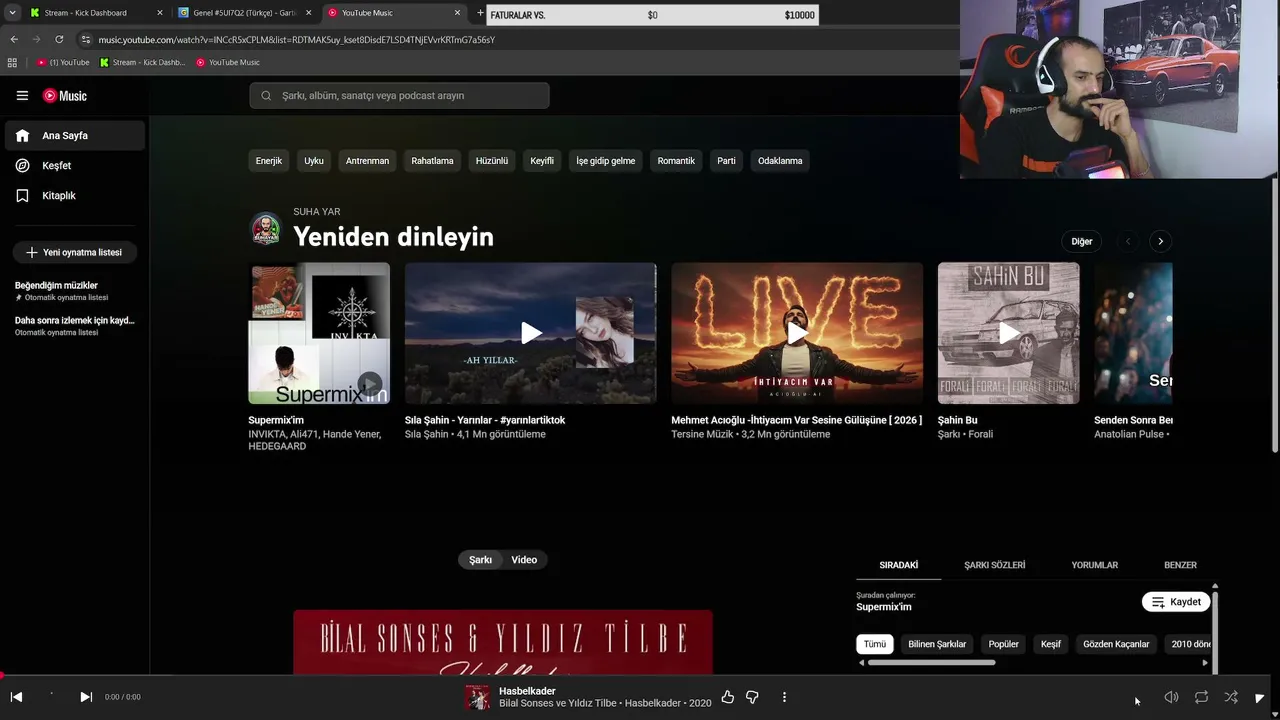Play the Sıla Şahin Yarınlar video

coord(531,333)
